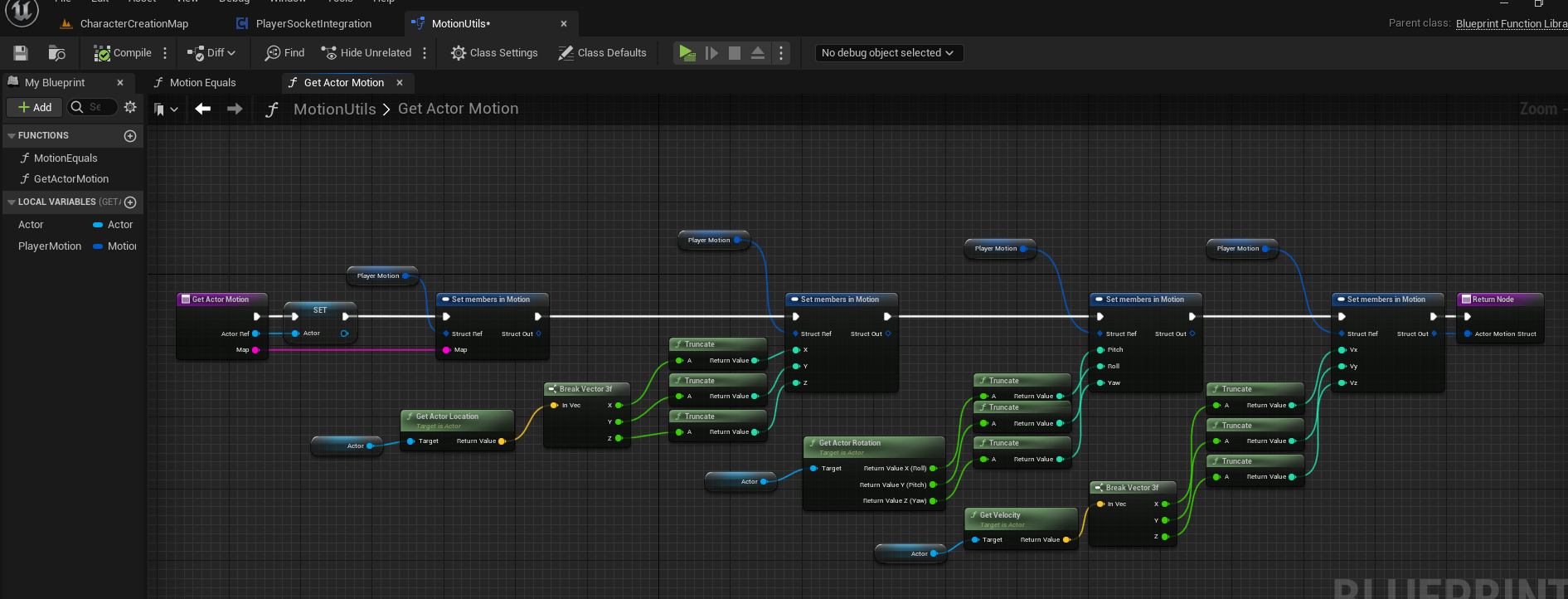This screenshot has width=1568, height=599.
Task: Add a new function with plus icon
Action: tap(130, 136)
